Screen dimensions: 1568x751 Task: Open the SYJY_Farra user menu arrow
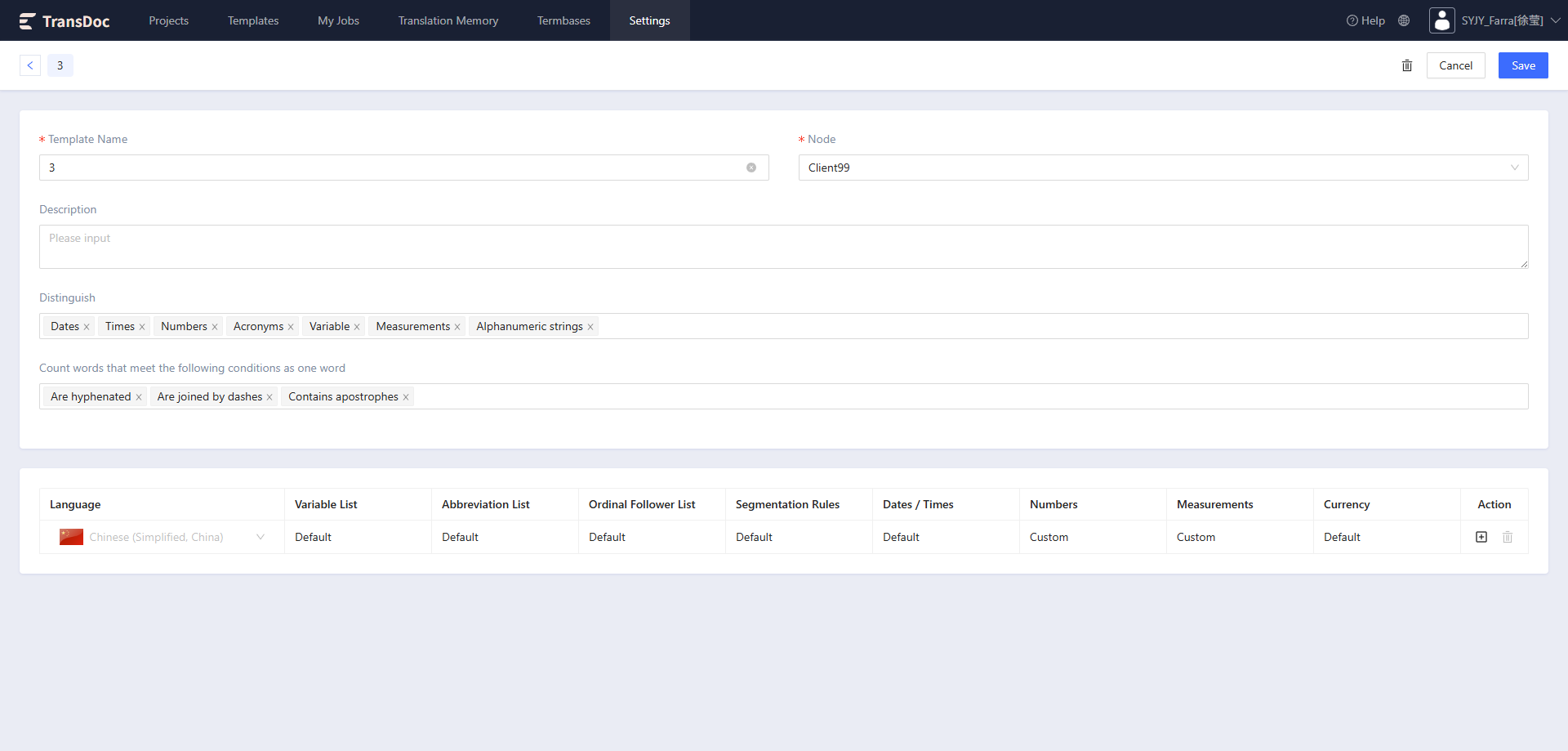click(1556, 20)
